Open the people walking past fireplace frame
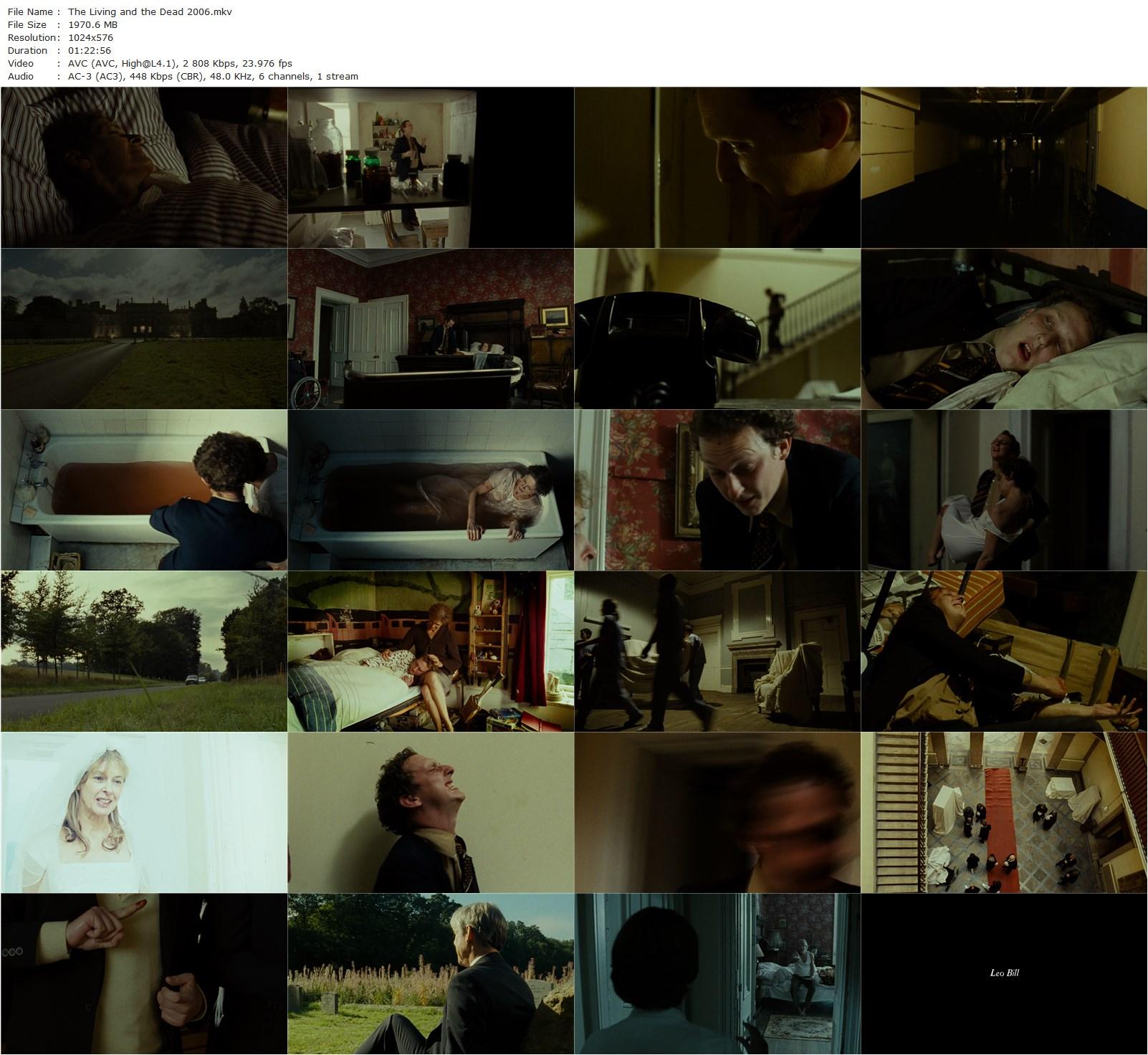The height and width of the screenshot is (1055, 1148). click(x=717, y=651)
